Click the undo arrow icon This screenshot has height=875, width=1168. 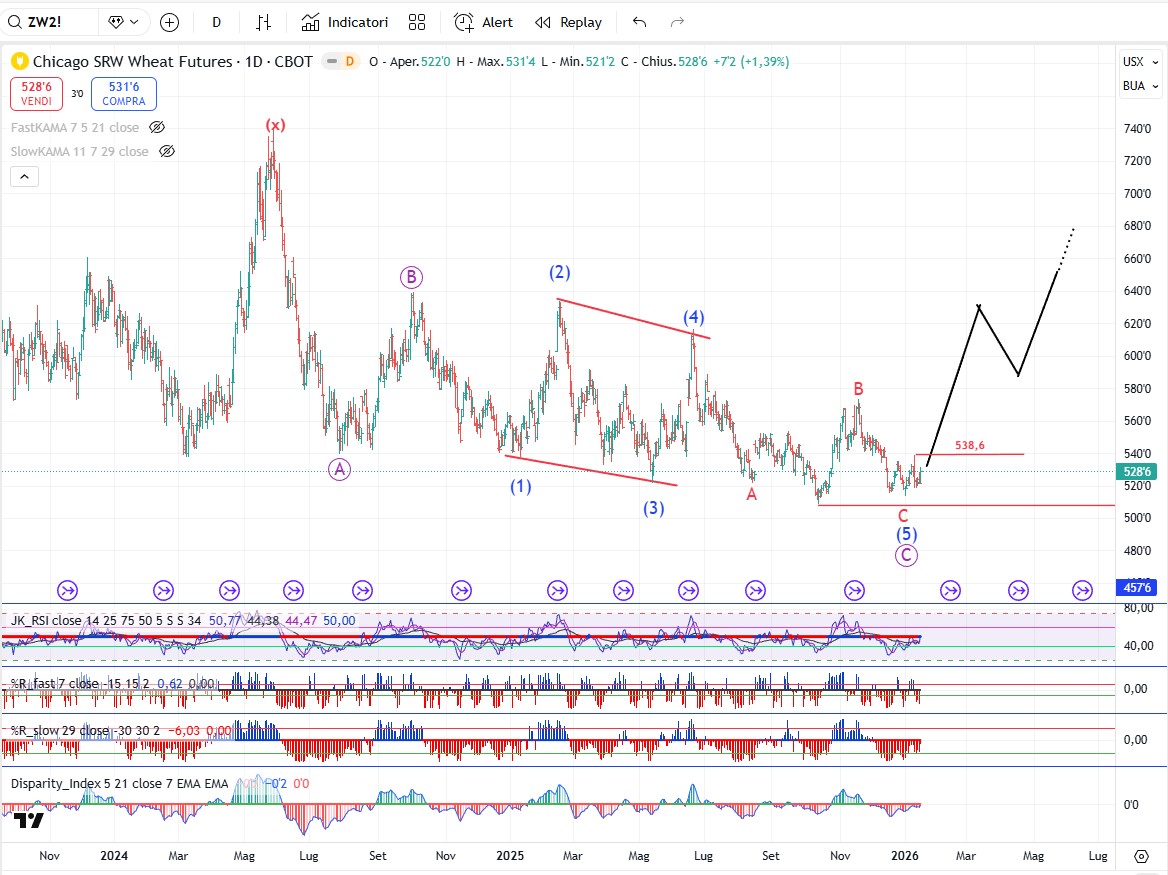tap(640, 22)
